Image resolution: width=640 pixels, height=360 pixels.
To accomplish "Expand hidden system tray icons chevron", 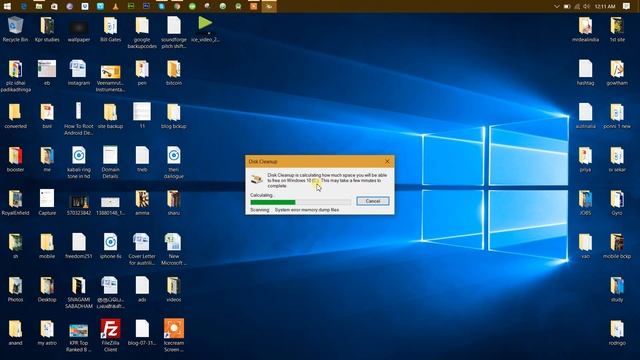I will click(x=556, y=7).
